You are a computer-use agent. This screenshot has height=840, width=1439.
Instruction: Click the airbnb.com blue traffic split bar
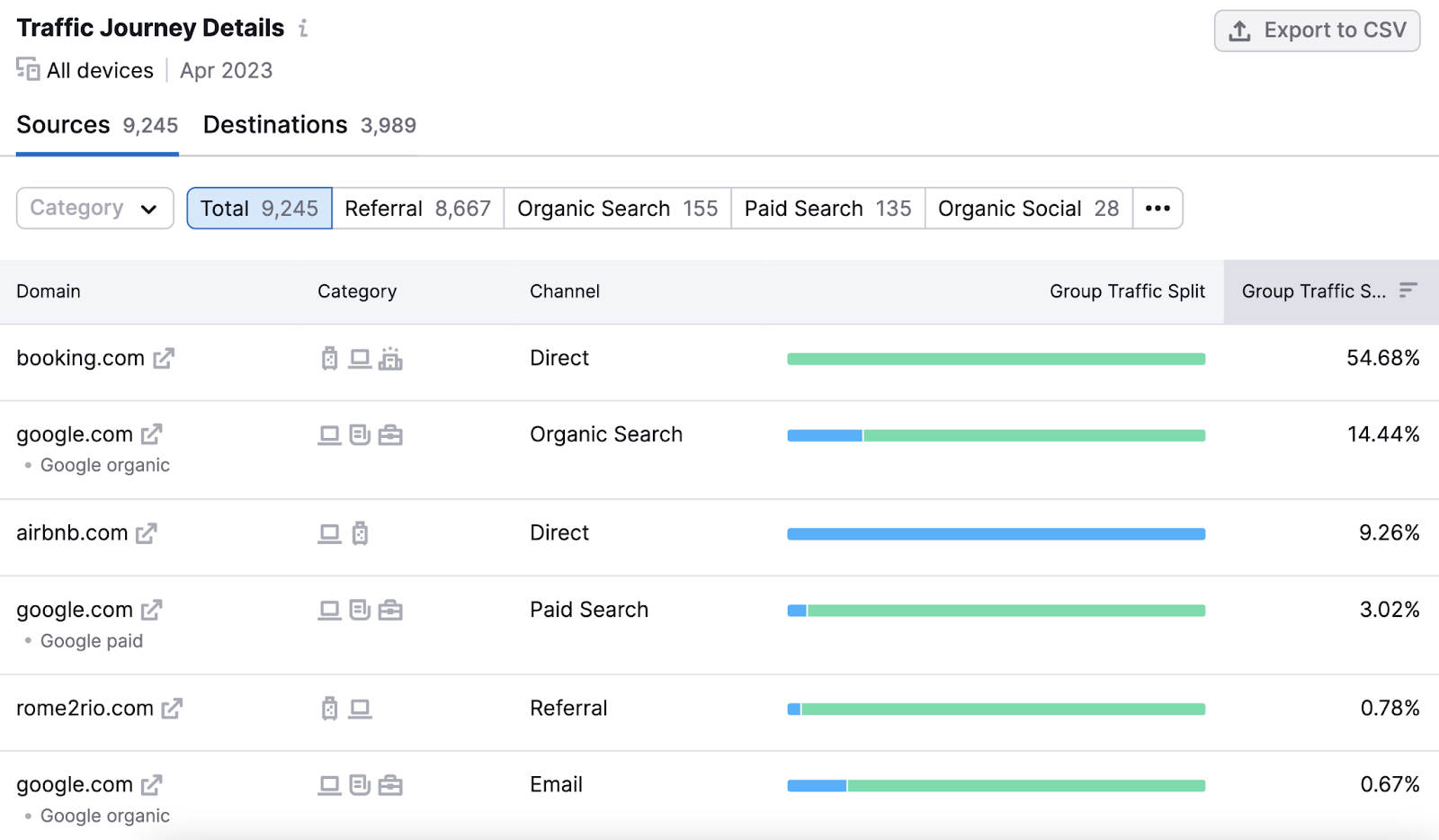997,534
